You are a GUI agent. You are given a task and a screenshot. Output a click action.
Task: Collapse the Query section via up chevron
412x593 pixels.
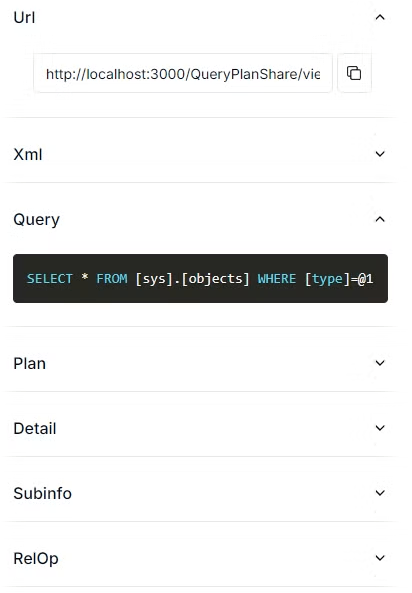(380, 219)
